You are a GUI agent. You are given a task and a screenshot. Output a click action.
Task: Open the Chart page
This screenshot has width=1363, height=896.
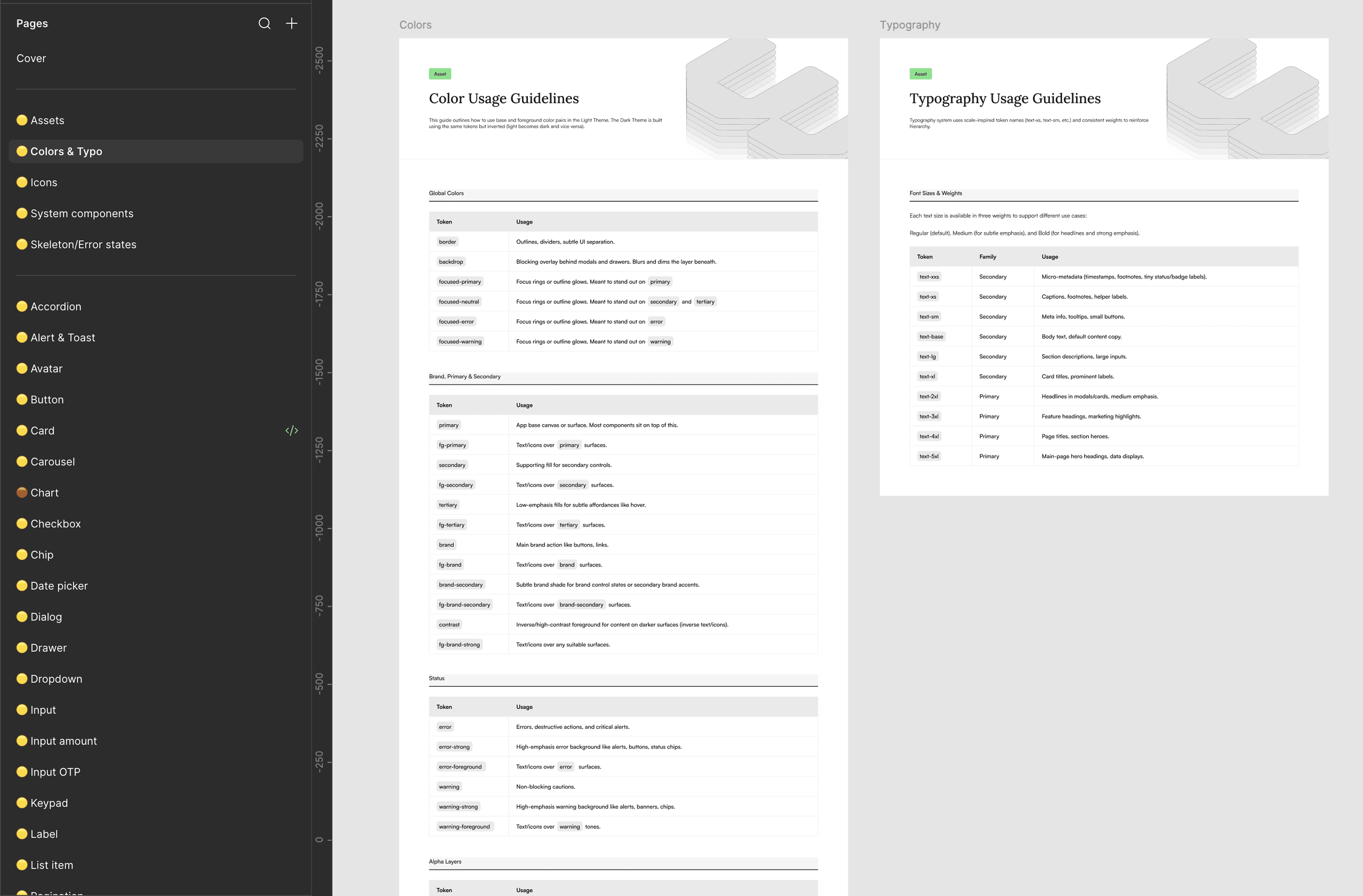(x=156, y=493)
